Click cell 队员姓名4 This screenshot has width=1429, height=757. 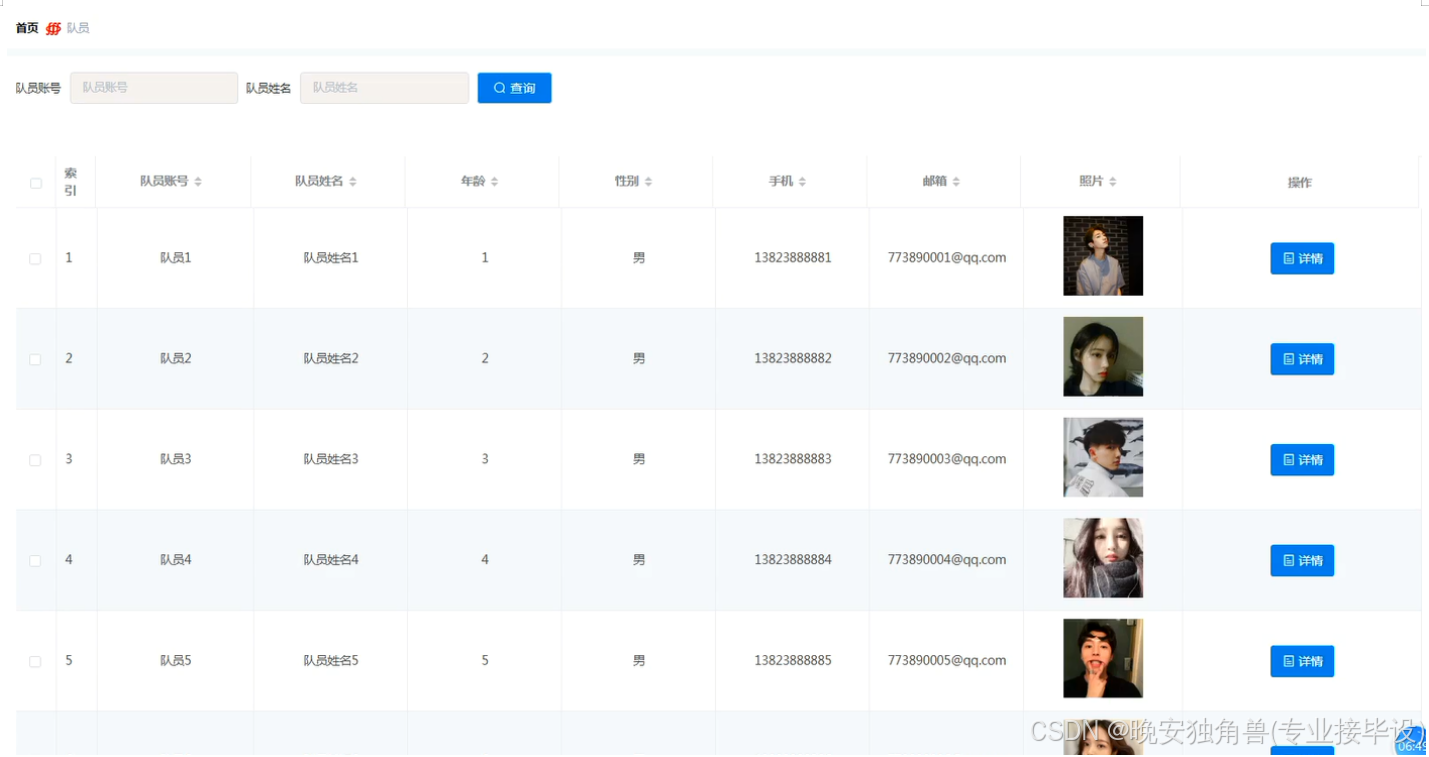pyautogui.click(x=331, y=560)
